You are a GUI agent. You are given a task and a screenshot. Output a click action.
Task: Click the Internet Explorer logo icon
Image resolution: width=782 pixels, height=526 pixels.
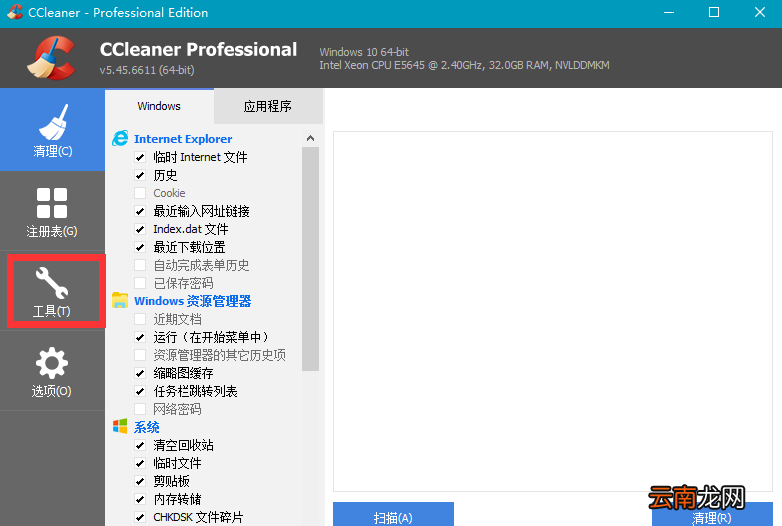[x=120, y=138]
